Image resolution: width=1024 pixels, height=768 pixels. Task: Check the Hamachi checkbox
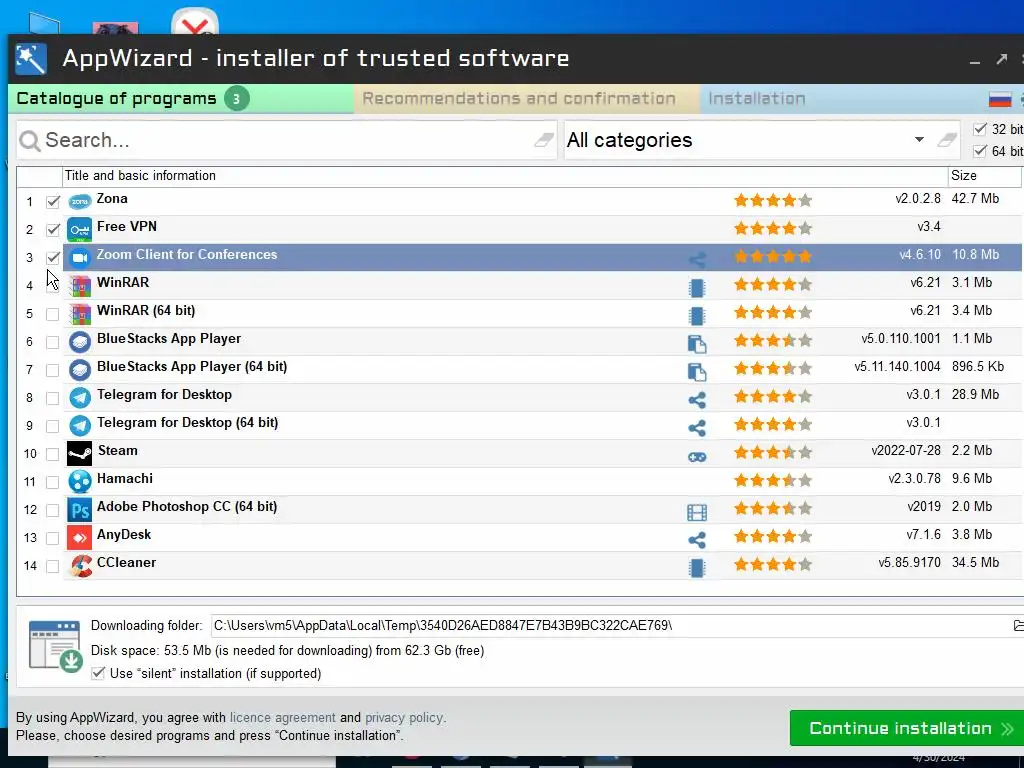click(53, 482)
